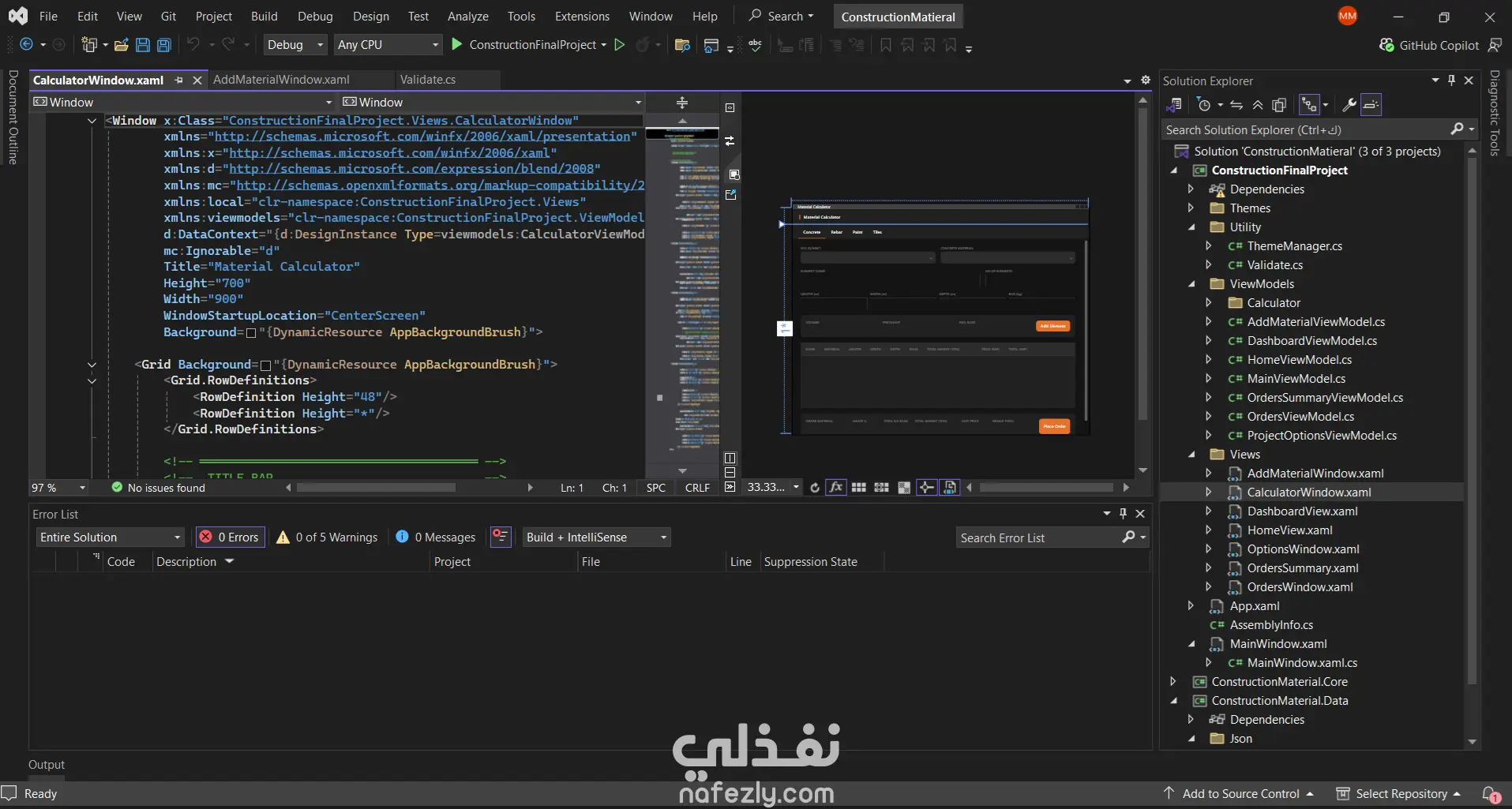
Task: Toggle 0 Errors filter button
Action: [230, 537]
